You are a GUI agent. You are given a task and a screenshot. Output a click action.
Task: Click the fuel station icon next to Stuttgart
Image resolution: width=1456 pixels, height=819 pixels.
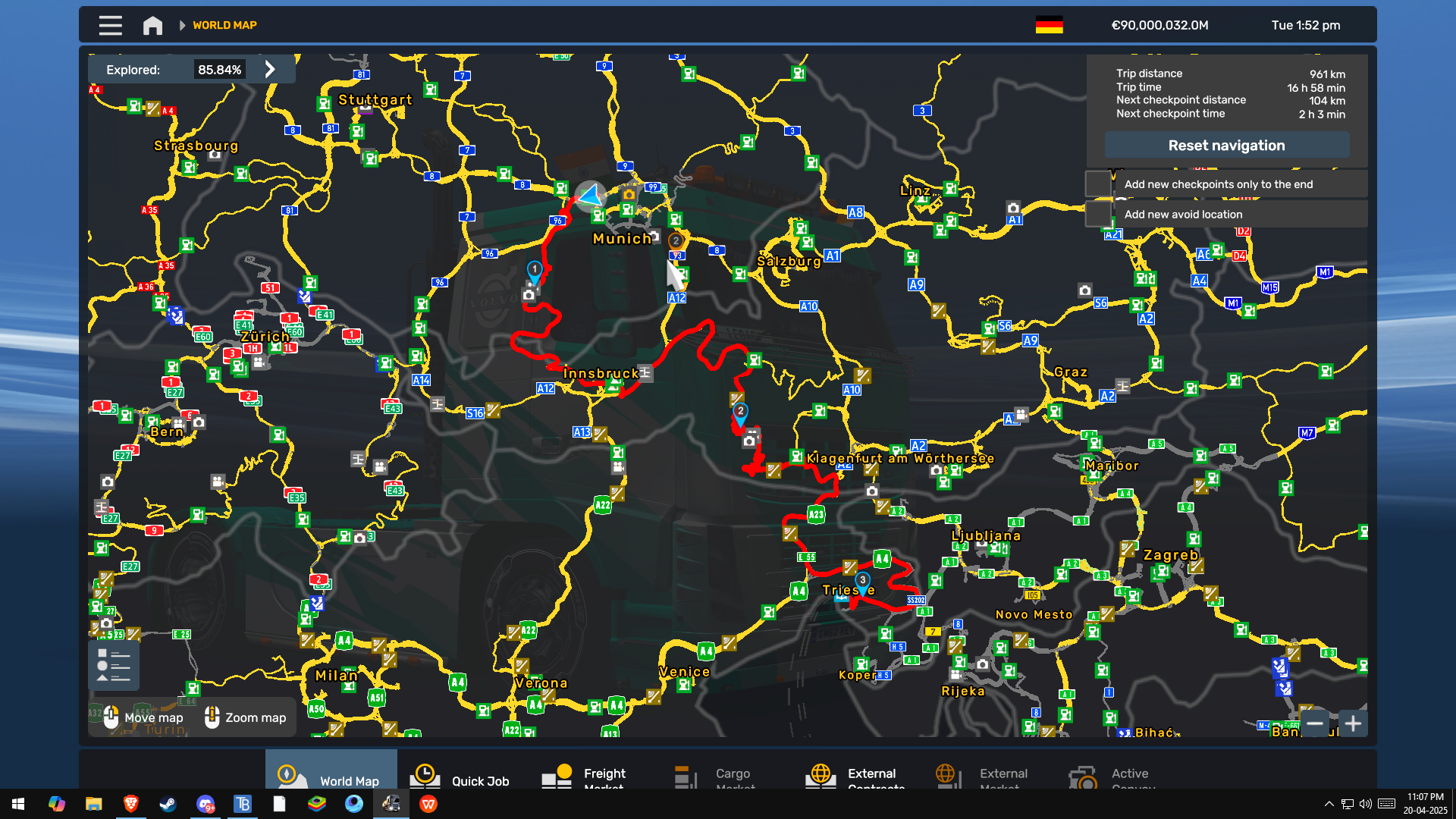pos(324,103)
